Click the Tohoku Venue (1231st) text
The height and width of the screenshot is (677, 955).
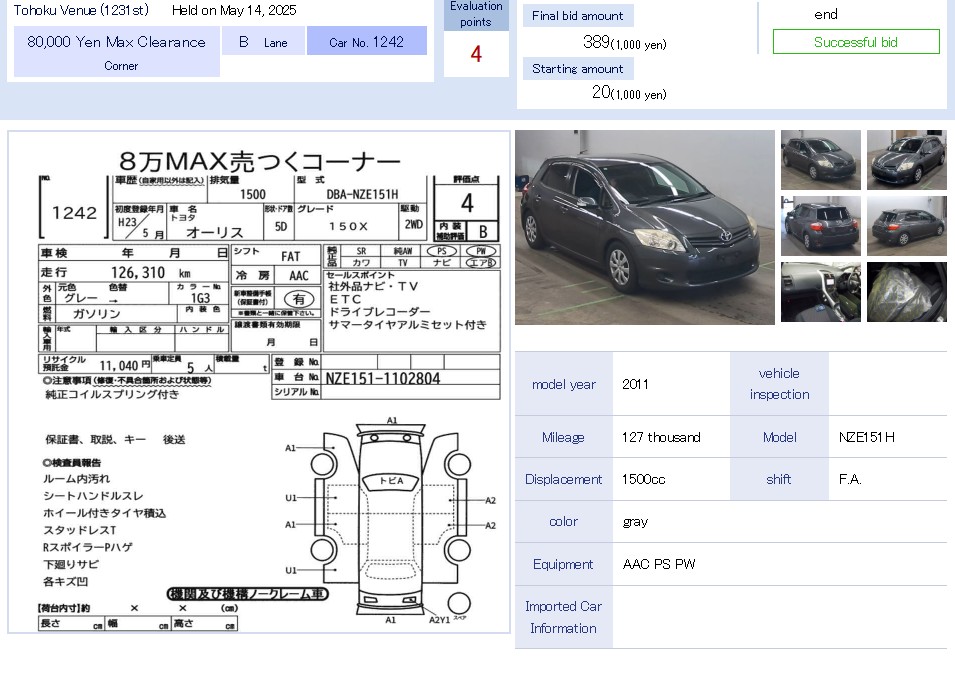point(81,10)
